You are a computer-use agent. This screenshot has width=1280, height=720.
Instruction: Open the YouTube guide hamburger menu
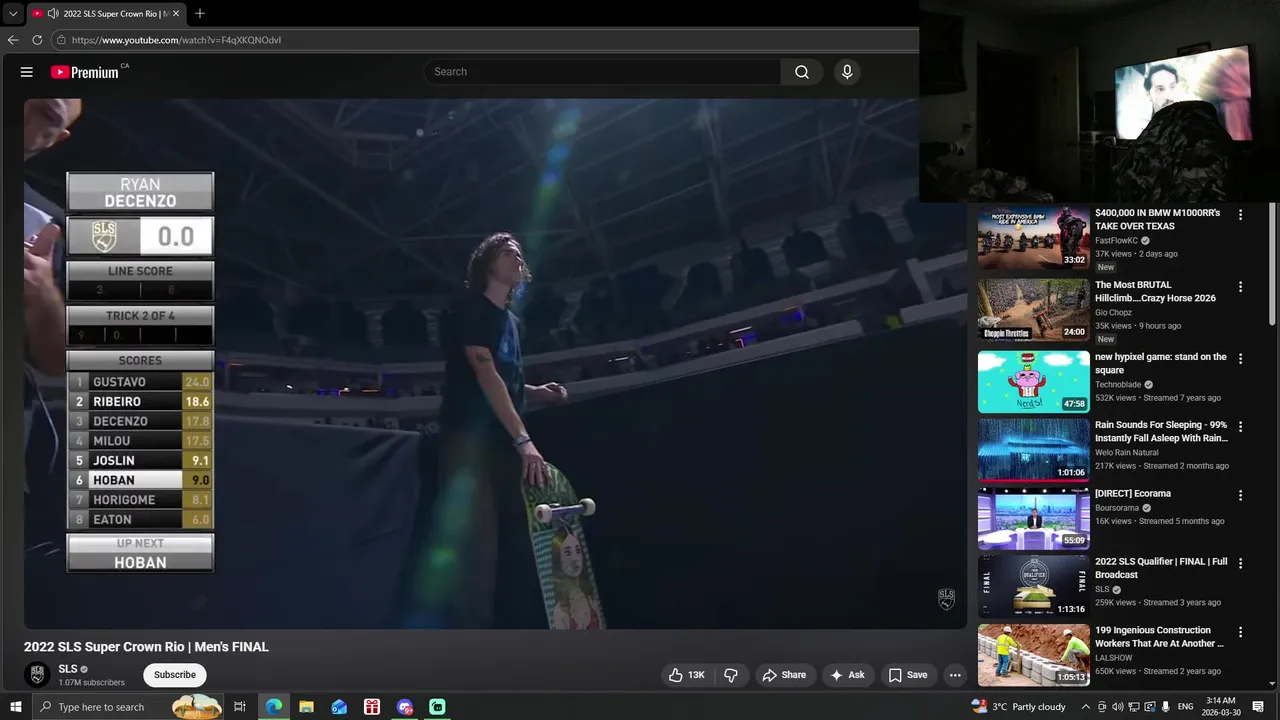coord(27,72)
